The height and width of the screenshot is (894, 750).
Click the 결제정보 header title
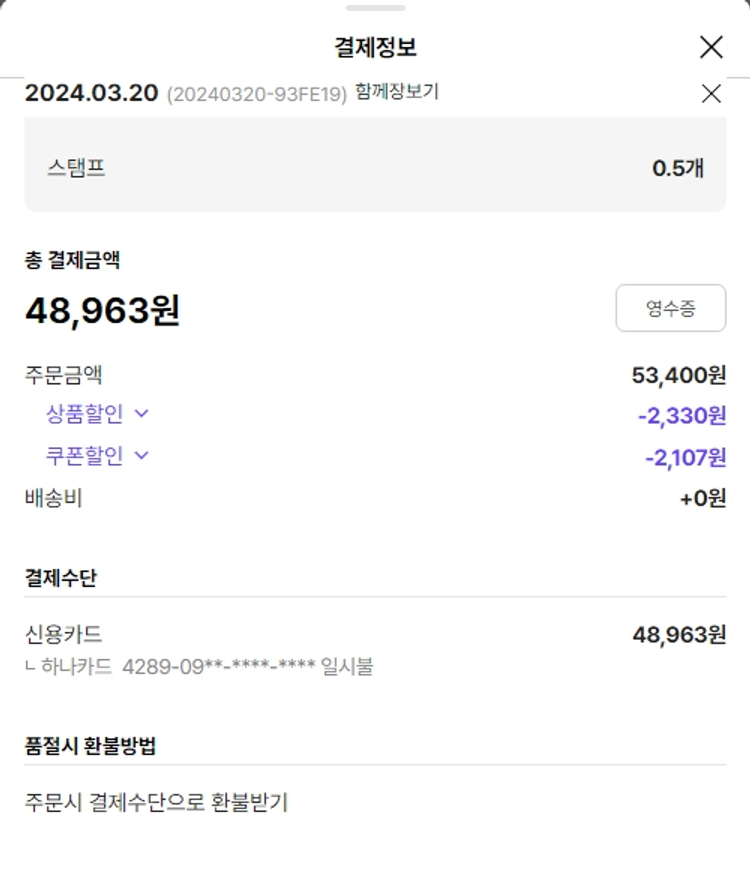pyautogui.click(x=375, y=47)
